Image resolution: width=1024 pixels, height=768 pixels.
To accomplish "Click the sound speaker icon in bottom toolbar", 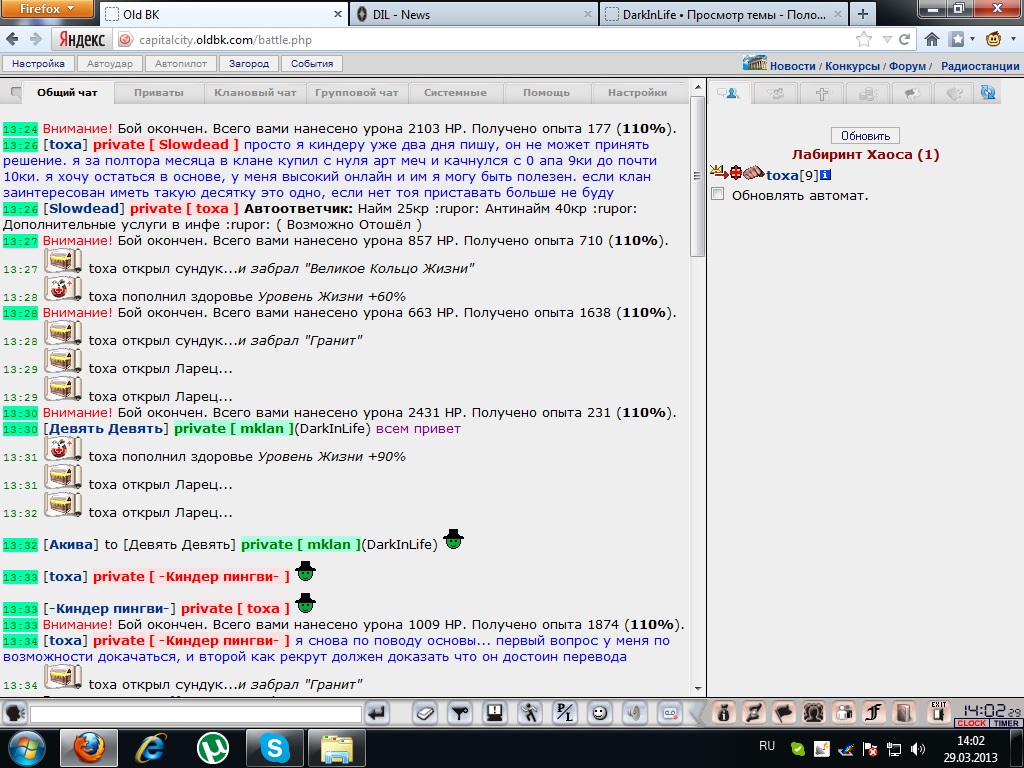I will pyautogui.click(x=633, y=713).
